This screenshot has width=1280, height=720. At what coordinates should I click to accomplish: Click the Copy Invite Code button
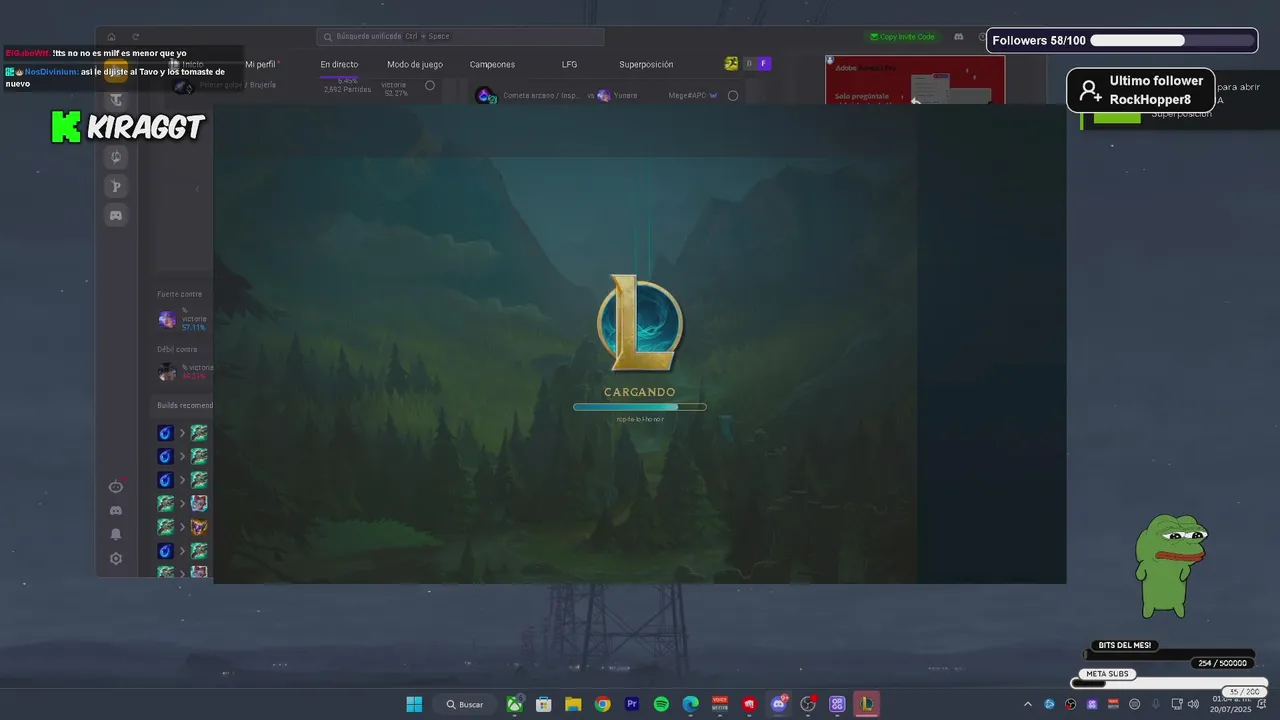(x=902, y=37)
